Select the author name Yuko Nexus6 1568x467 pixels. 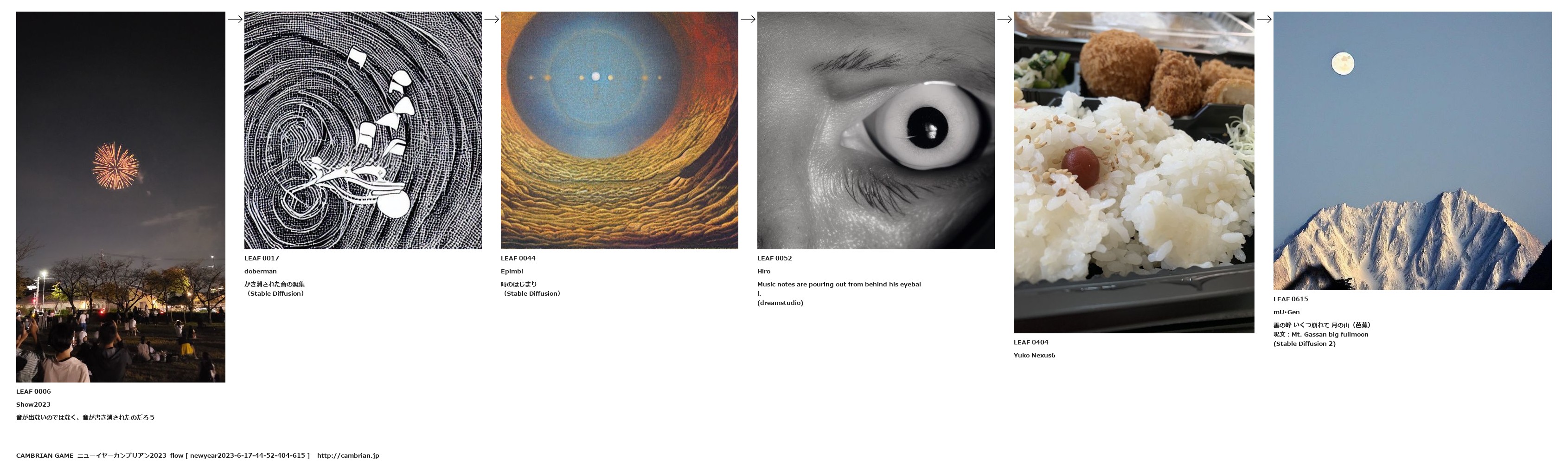coord(1034,356)
